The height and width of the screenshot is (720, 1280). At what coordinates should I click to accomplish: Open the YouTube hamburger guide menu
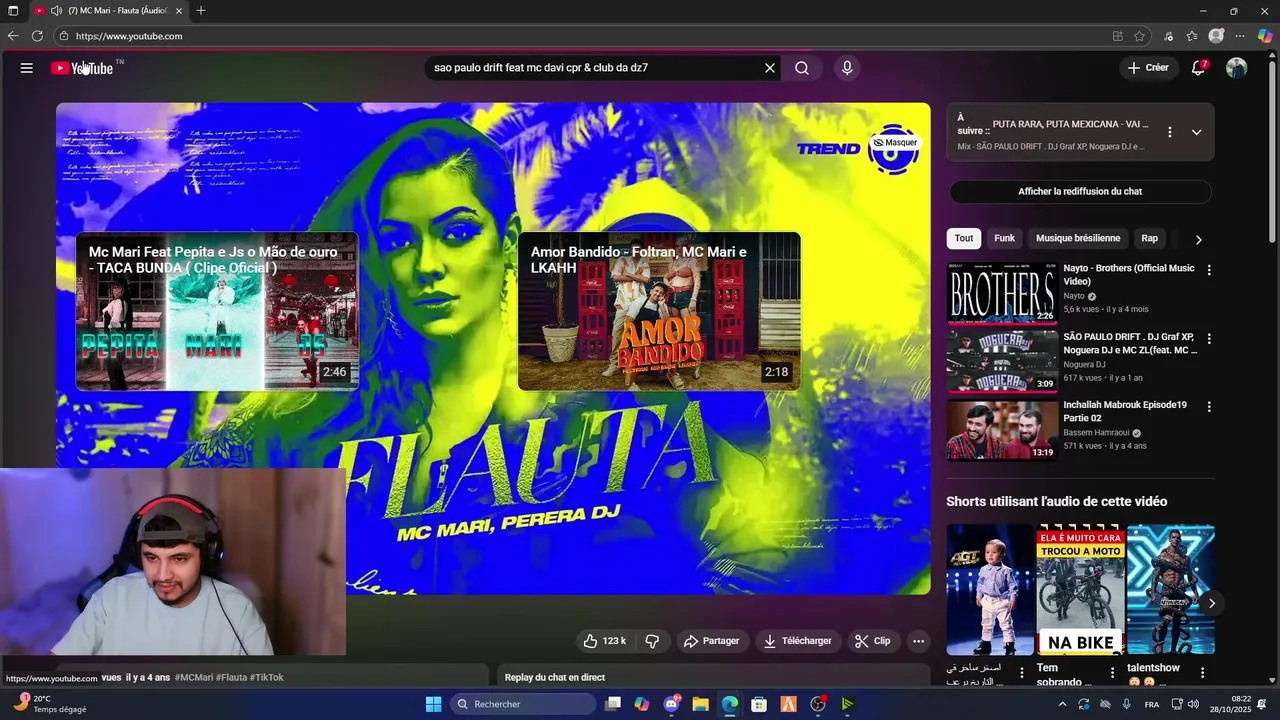[x=27, y=68]
